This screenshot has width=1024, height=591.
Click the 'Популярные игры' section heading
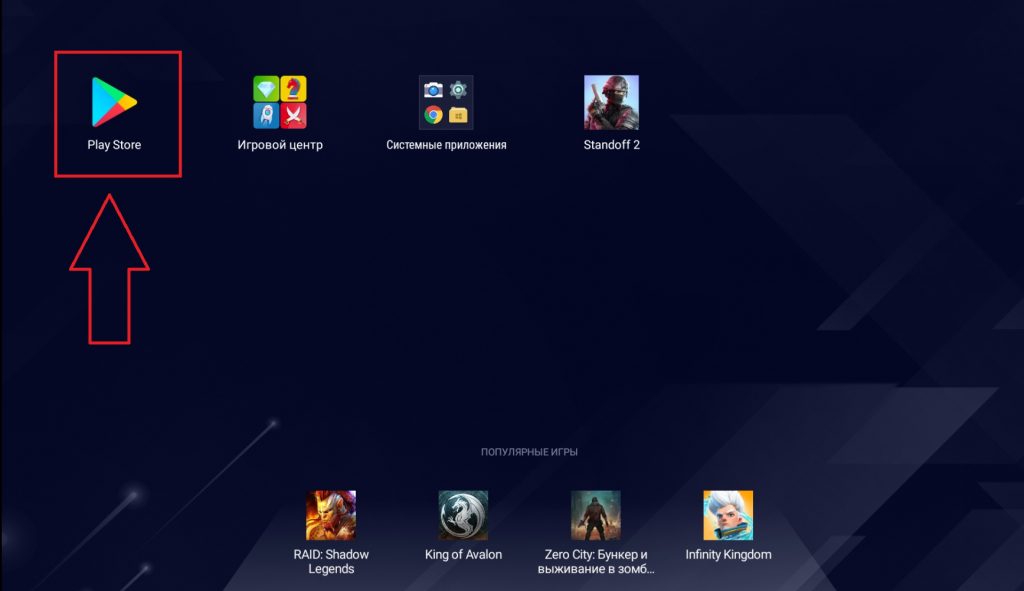529,452
